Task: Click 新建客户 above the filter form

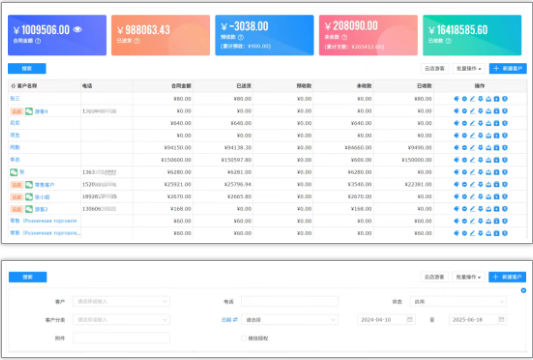Action: (507, 277)
